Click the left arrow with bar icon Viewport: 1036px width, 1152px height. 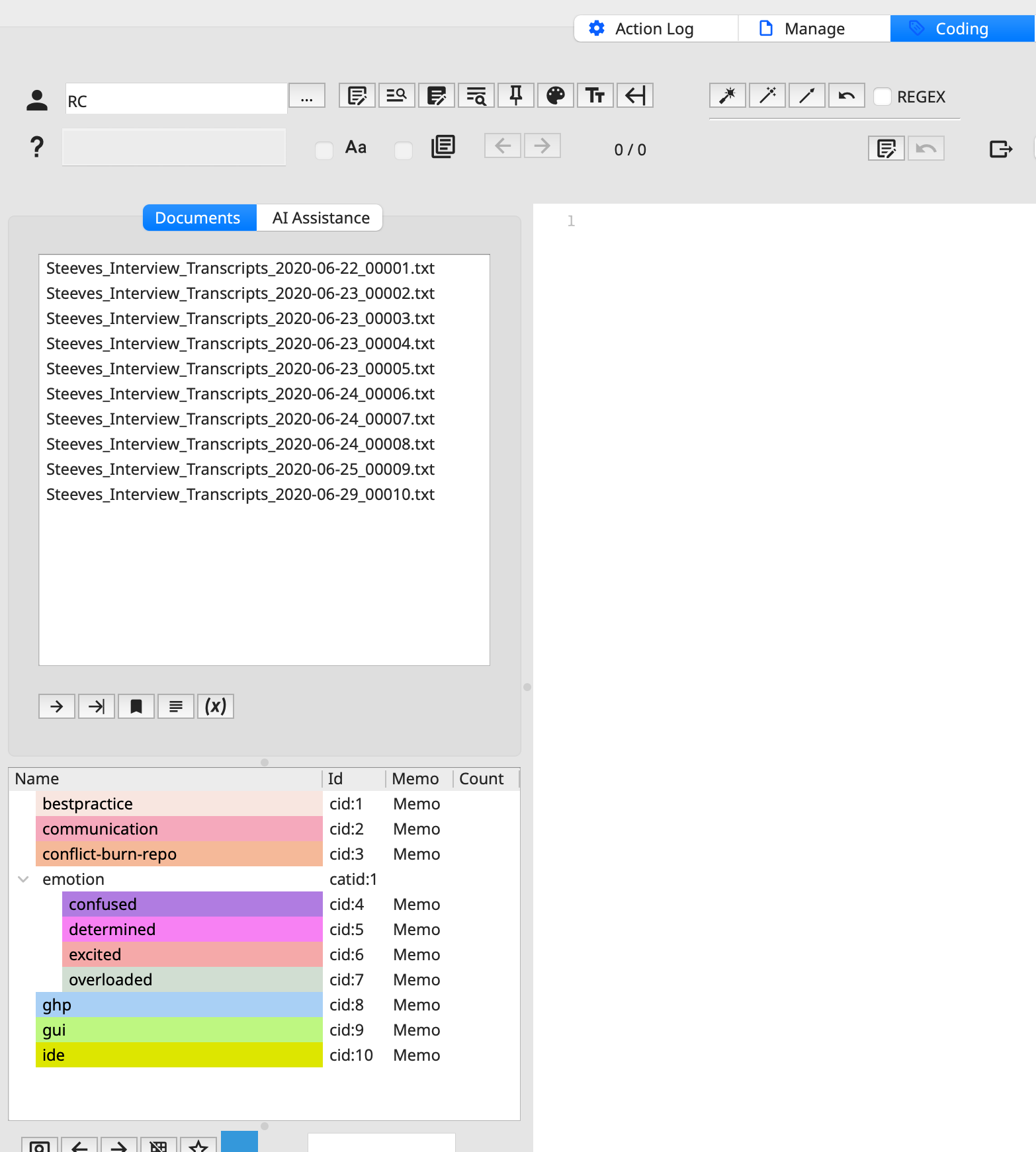634,96
